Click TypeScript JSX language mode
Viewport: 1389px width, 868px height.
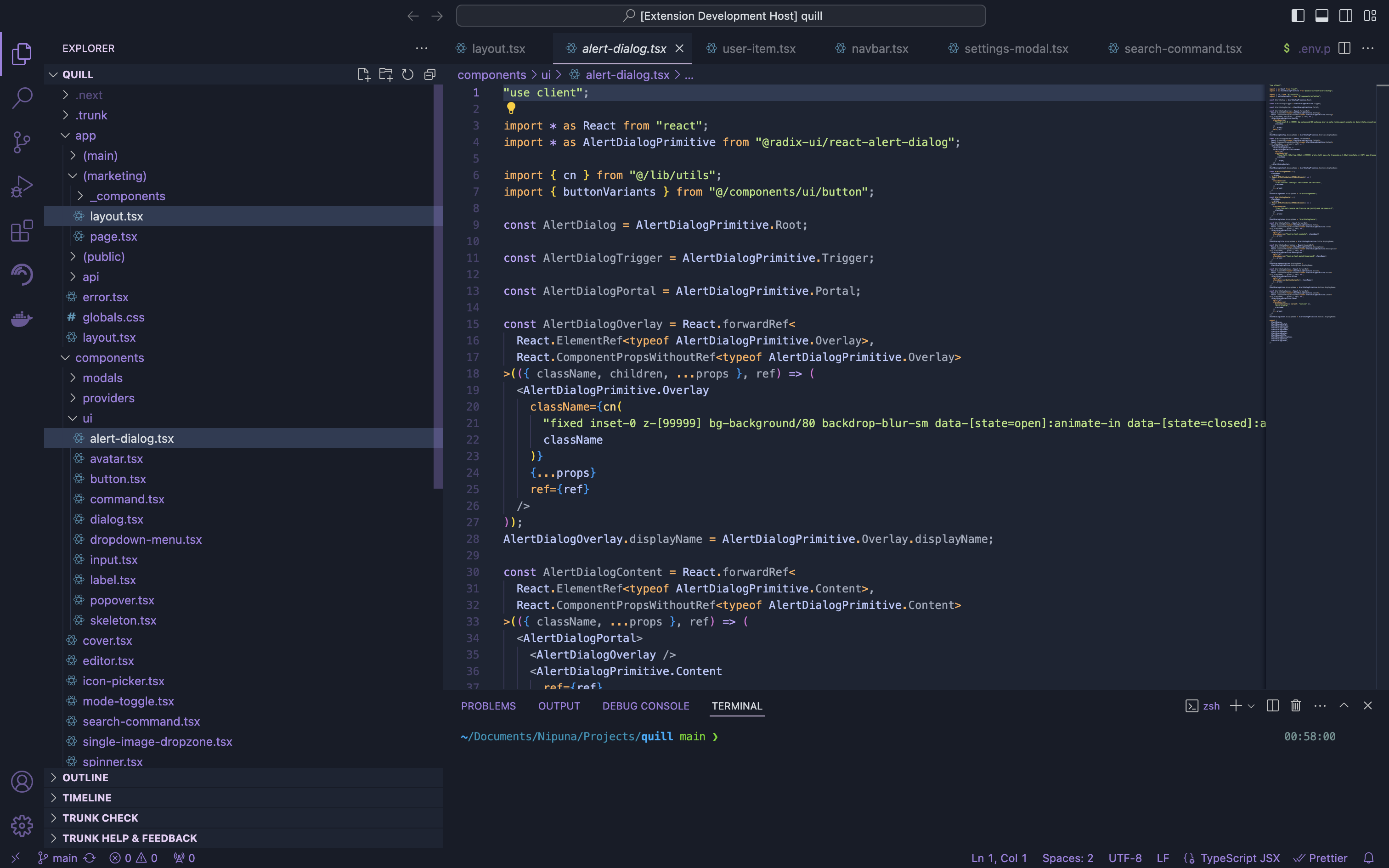(x=1239, y=858)
